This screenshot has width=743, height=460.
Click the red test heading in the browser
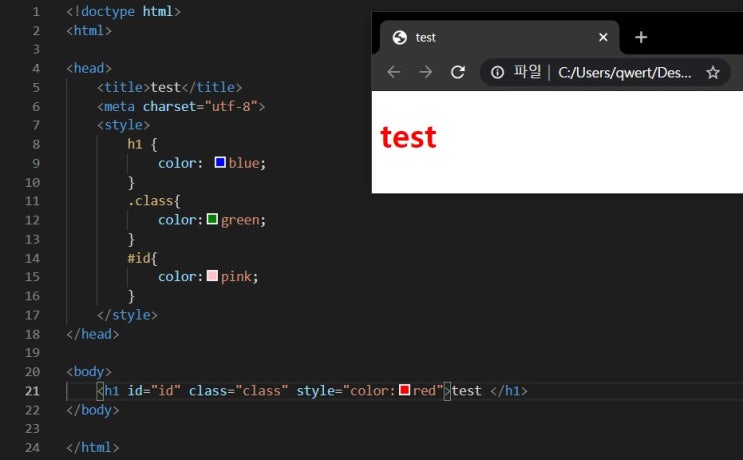coord(408,137)
